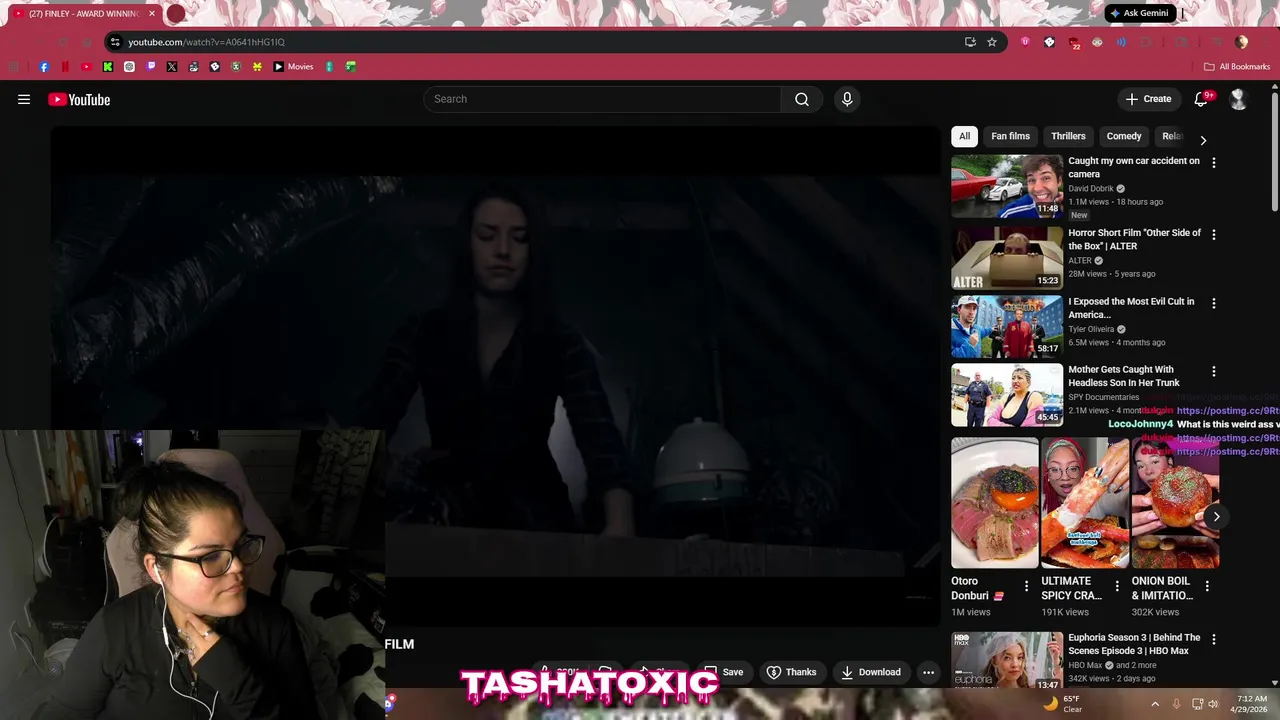Click the Create button
The height and width of the screenshot is (720, 1280).
point(1148,99)
